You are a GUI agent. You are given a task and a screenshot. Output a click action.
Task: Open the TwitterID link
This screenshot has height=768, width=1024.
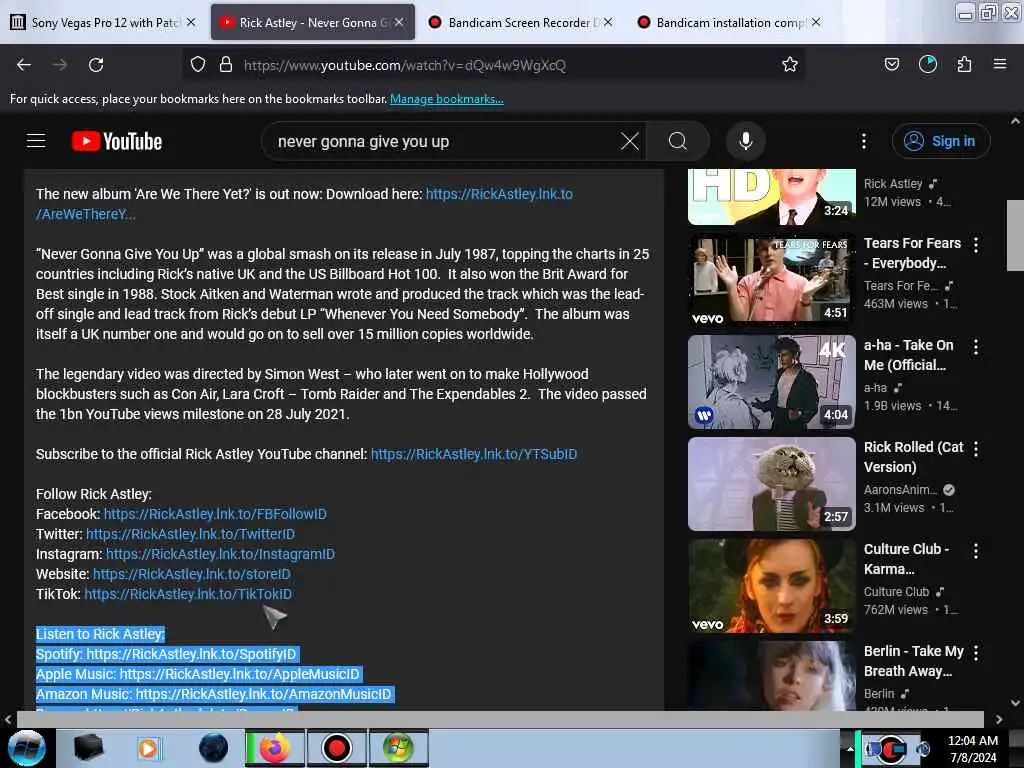tap(190, 534)
